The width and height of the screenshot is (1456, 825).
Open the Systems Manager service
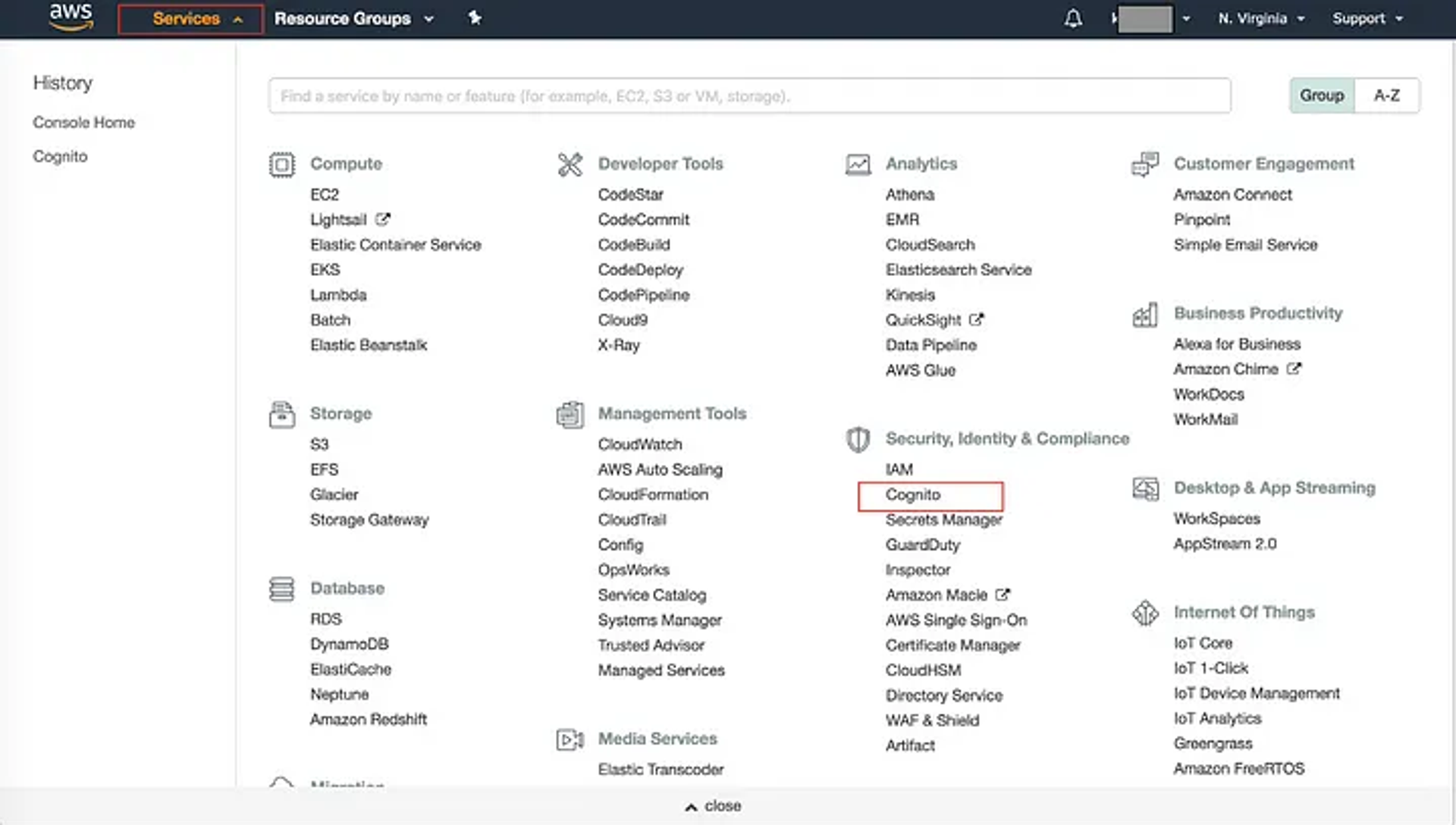pos(660,620)
